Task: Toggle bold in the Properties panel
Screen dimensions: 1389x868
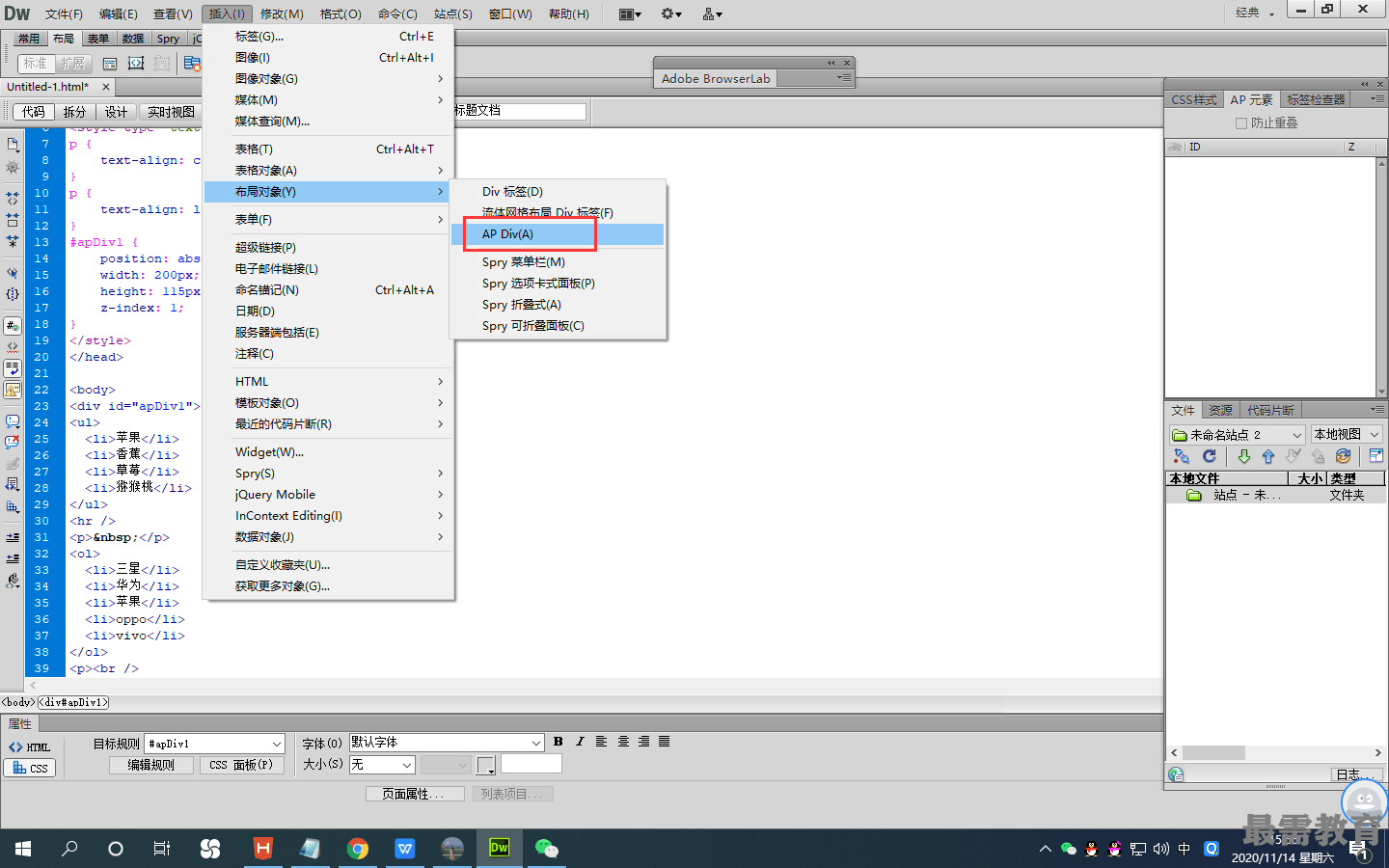Action: 558,742
